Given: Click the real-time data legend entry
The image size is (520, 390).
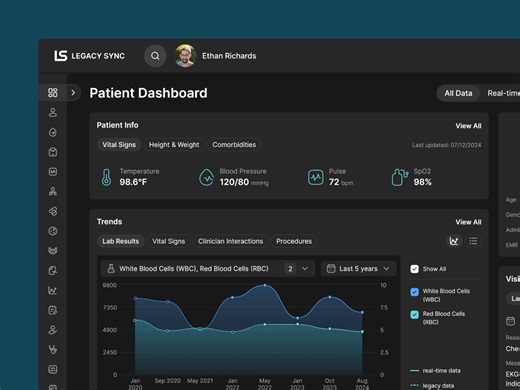Looking at the screenshot, I should [x=435, y=371].
